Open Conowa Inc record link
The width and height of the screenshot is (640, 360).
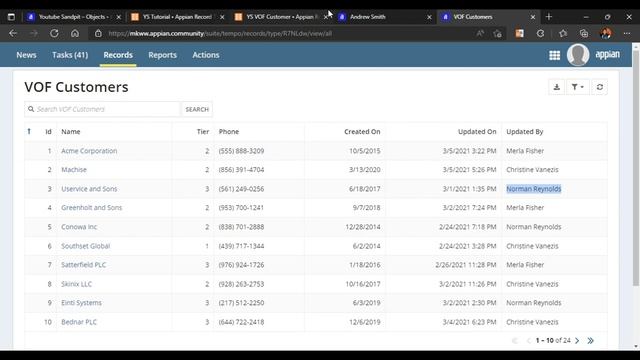[x=79, y=227]
